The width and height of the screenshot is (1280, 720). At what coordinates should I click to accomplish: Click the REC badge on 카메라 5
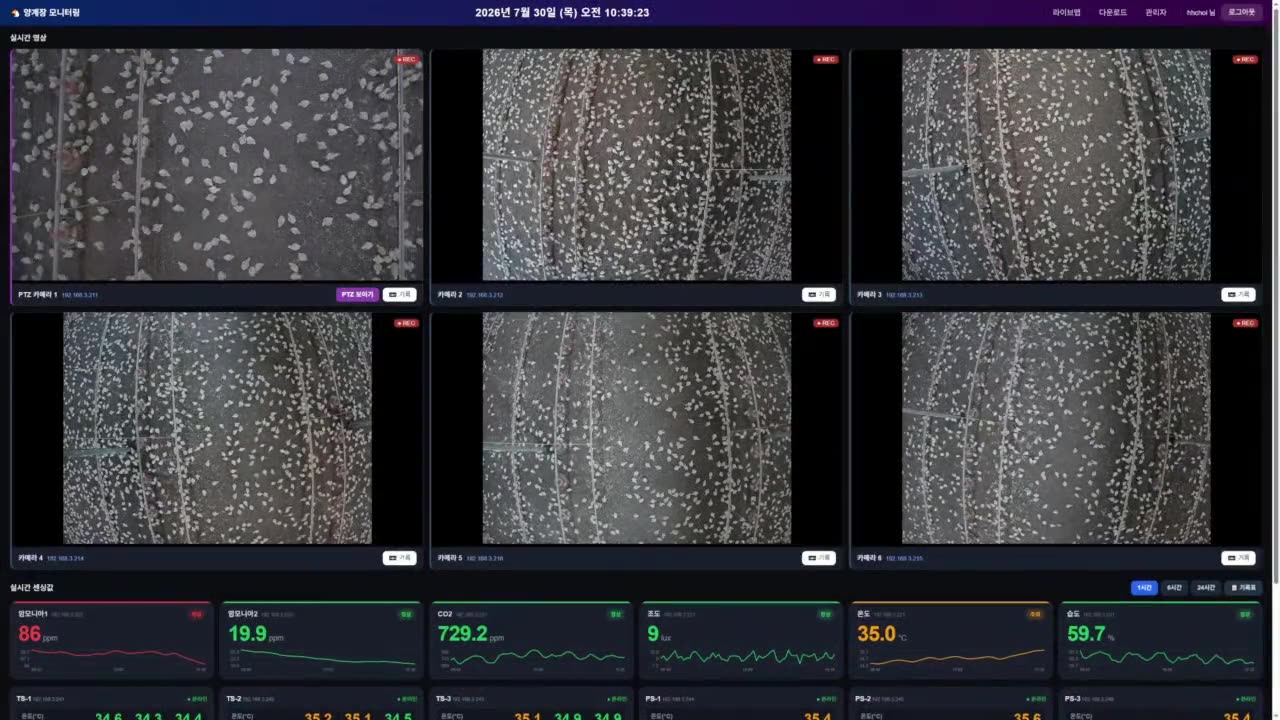(826, 323)
